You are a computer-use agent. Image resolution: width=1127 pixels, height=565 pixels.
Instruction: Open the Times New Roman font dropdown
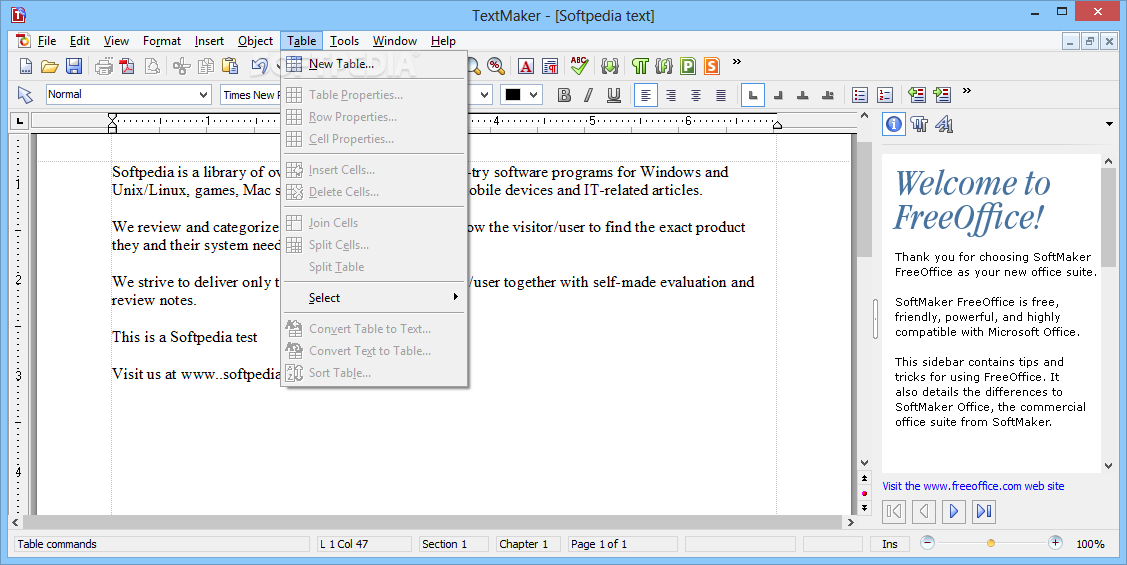(x=250, y=95)
